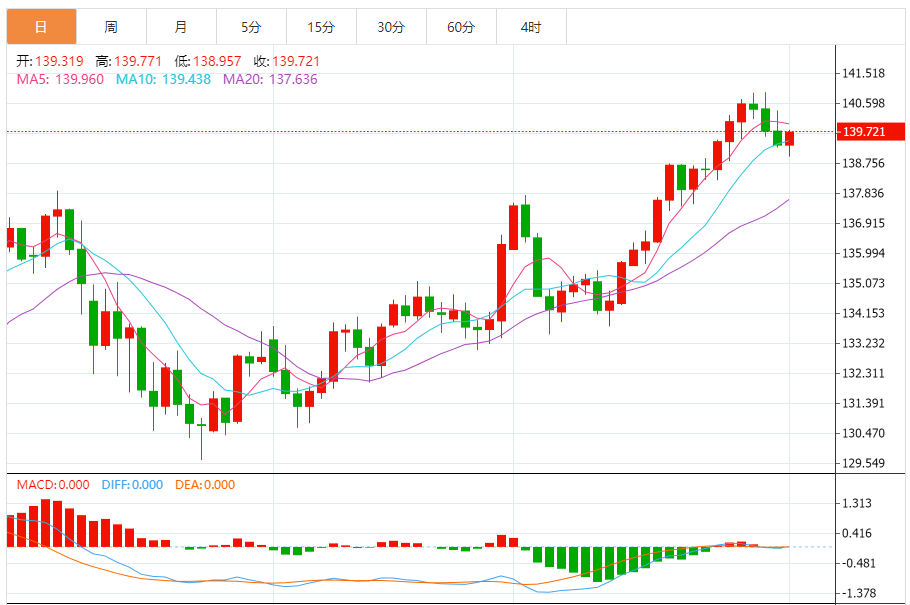
Task: Click the latest red candlestick at chart end
Action: point(789,139)
